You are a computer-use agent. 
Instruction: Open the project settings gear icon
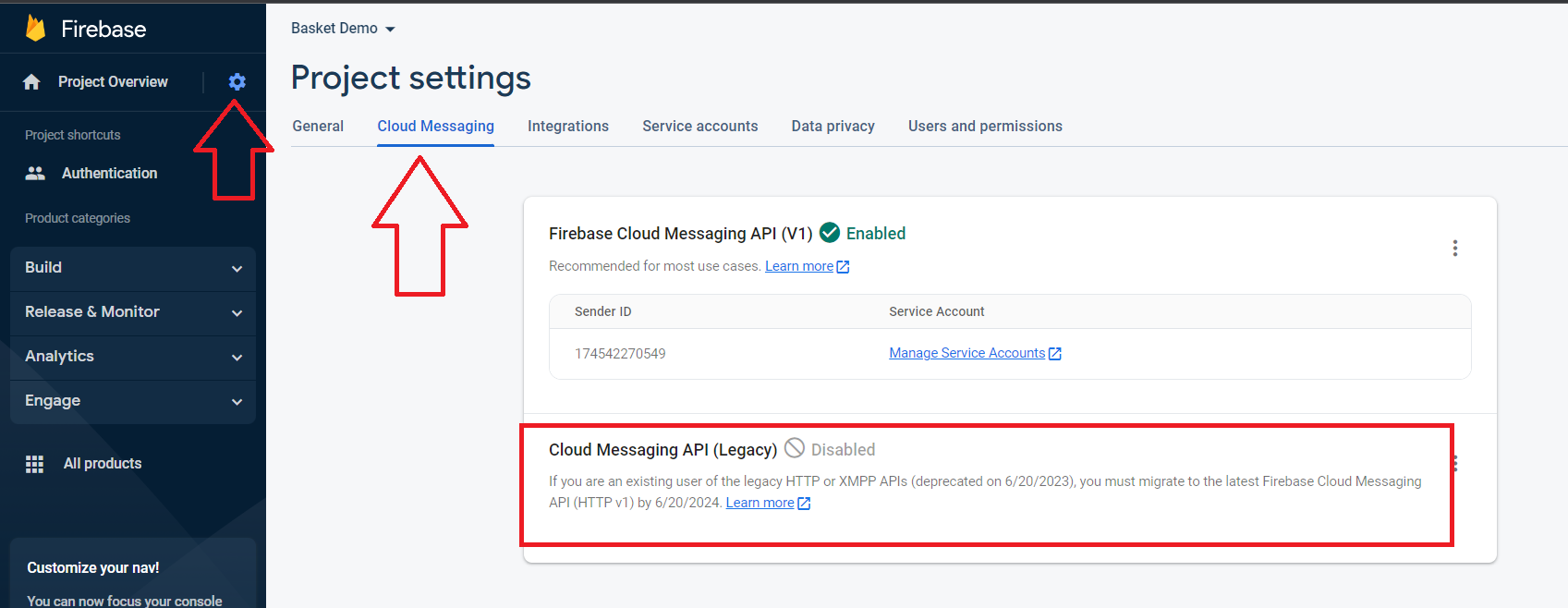[x=237, y=82]
